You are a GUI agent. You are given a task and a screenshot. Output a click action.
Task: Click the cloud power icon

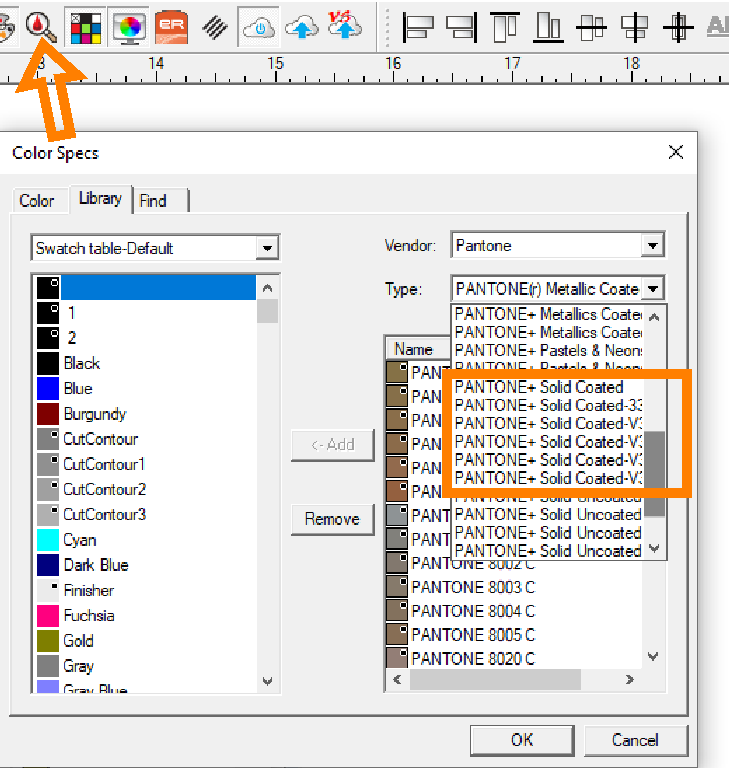click(259, 27)
